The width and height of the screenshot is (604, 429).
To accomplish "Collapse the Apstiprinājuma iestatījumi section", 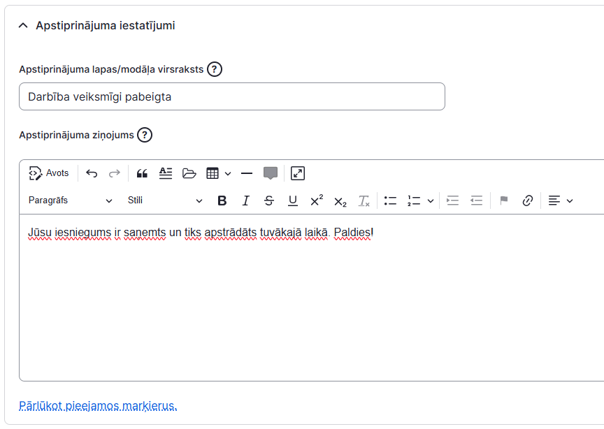I will point(23,26).
